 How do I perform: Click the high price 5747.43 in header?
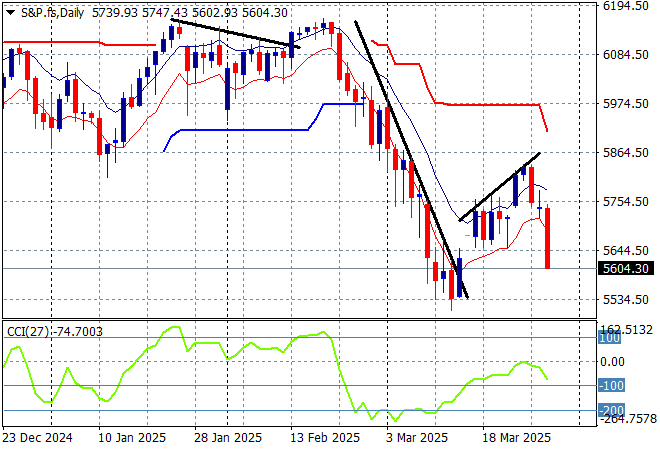coord(165,13)
